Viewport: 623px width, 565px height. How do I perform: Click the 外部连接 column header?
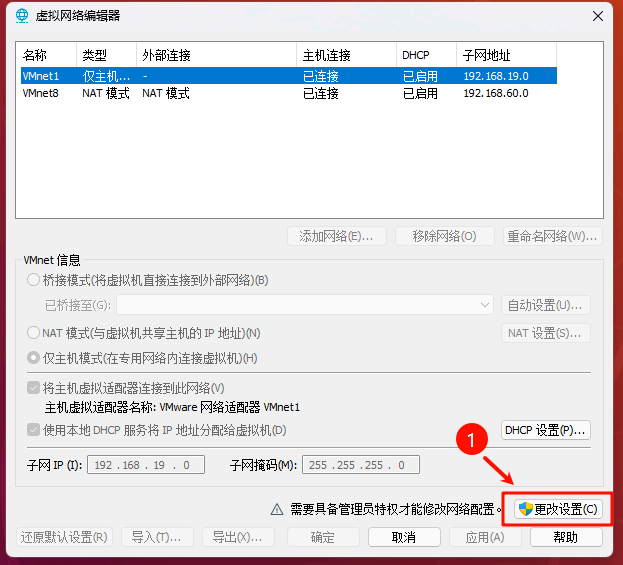click(x=217, y=55)
